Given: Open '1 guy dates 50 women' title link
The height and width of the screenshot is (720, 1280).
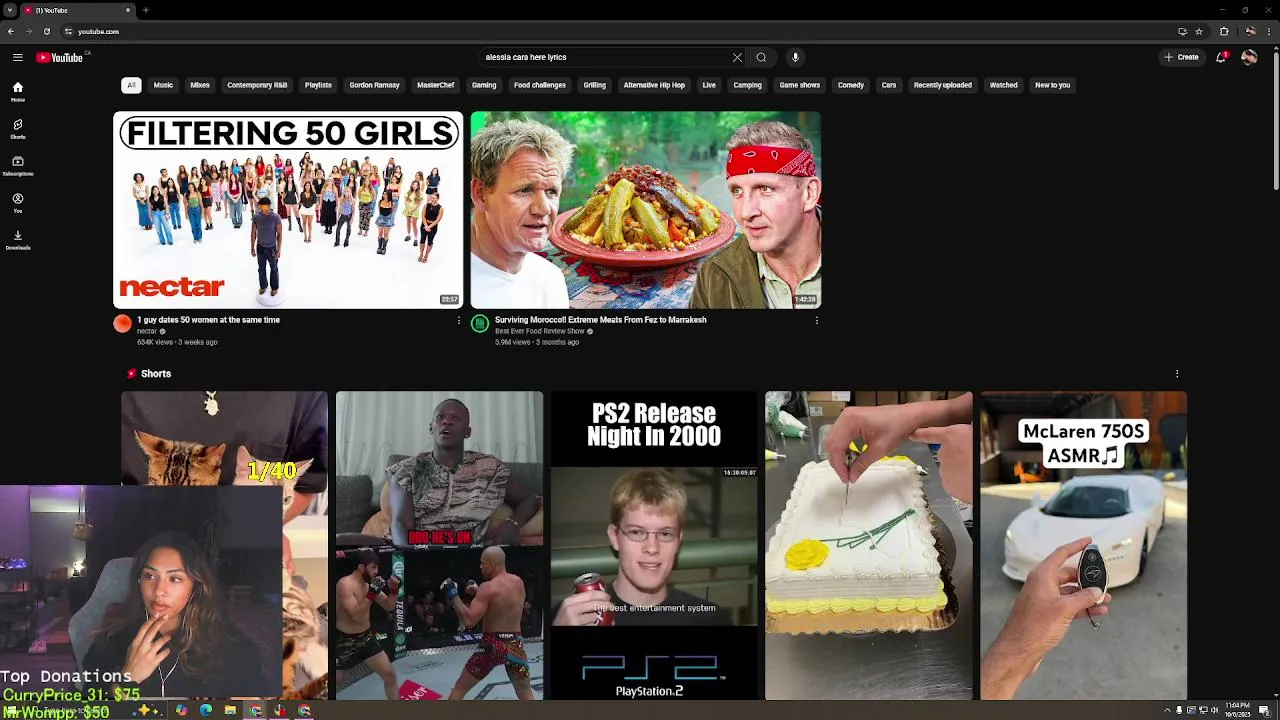Looking at the screenshot, I should [208, 320].
